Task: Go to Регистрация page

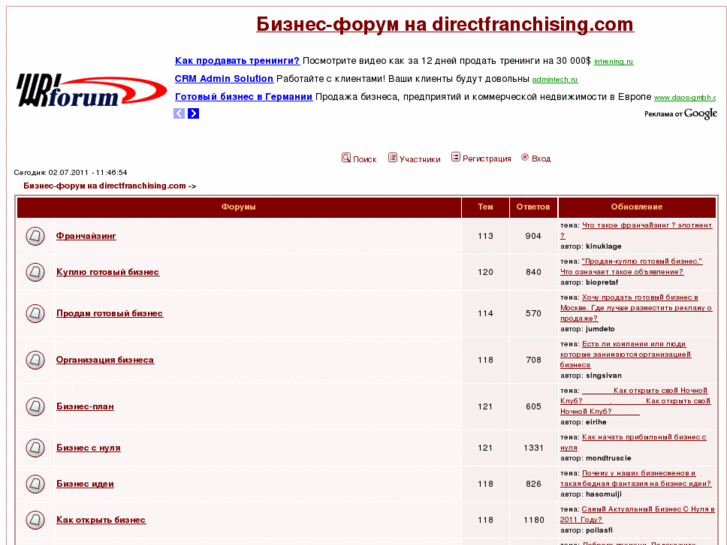Action: [x=487, y=159]
